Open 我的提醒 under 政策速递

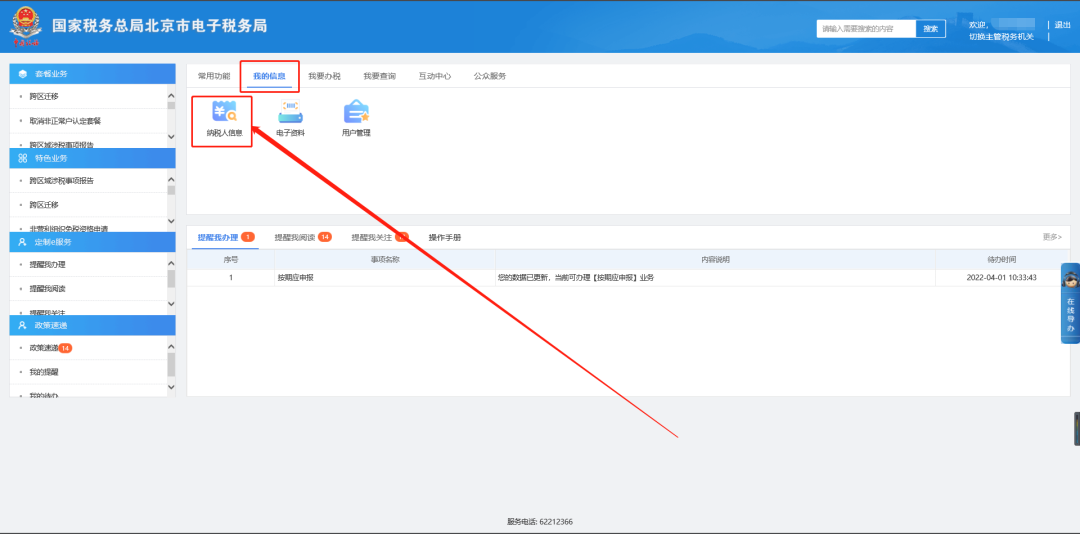tap(44, 372)
